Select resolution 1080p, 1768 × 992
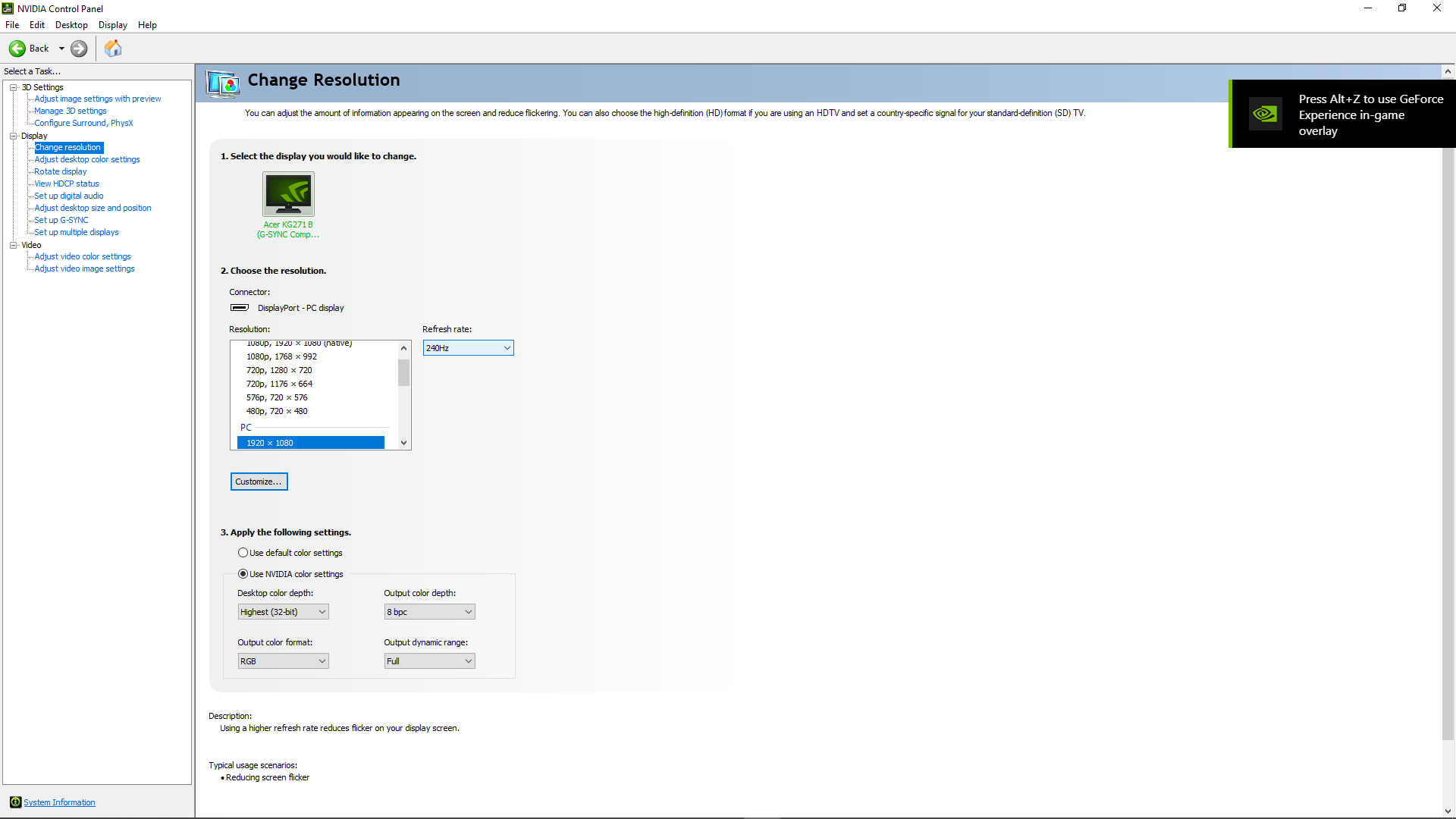The height and width of the screenshot is (819, 1456). [281, 356]
